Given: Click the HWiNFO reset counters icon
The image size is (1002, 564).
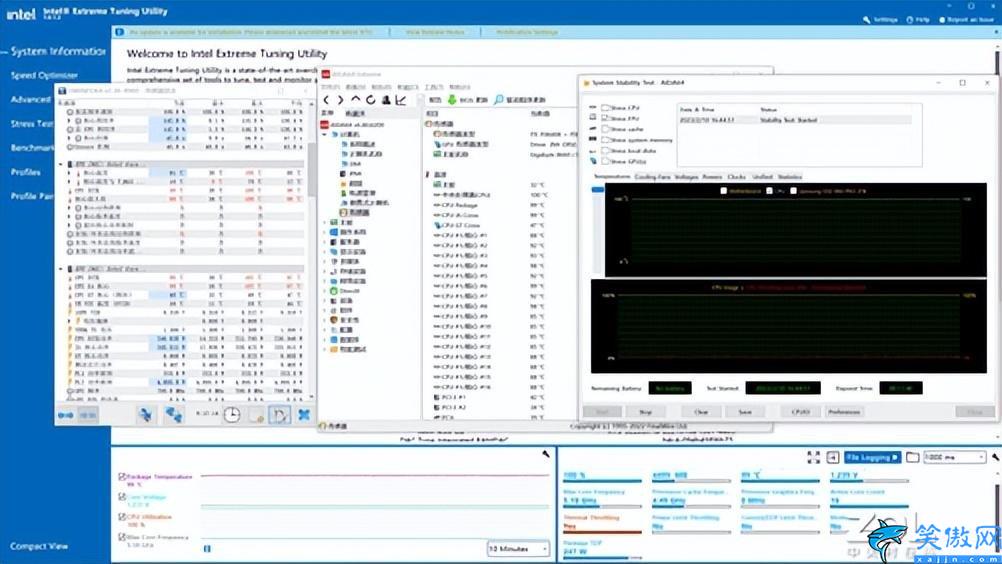Looking at the screenshot, I should [279, 415].
